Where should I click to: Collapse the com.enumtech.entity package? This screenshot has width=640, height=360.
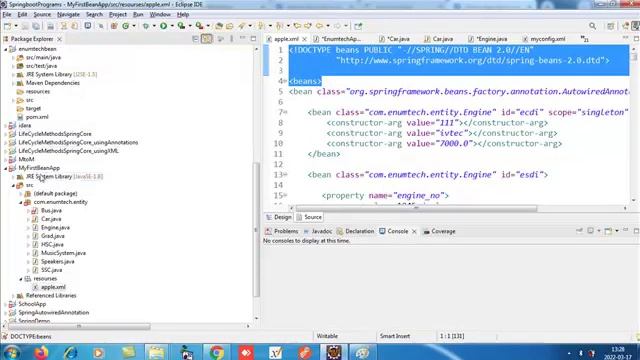coord(21,202)
